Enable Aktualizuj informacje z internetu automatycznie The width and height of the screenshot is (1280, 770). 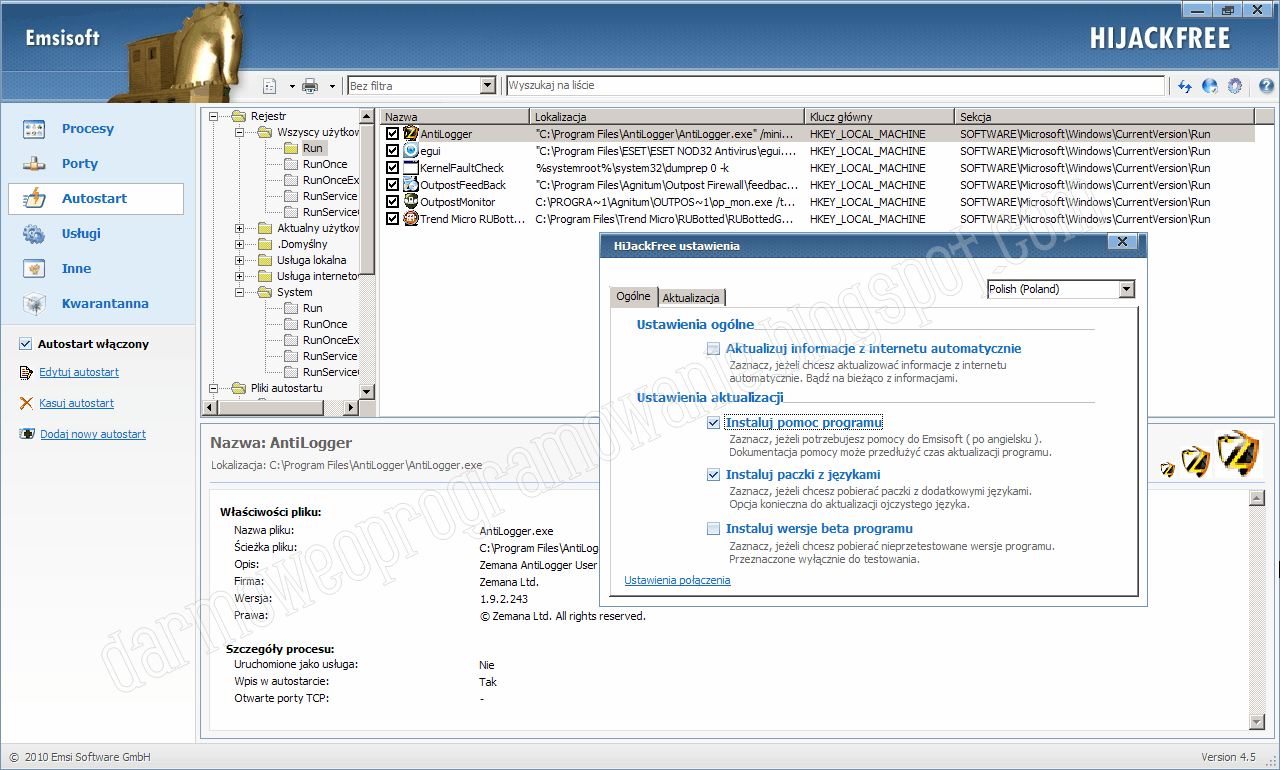pos(713,349)
